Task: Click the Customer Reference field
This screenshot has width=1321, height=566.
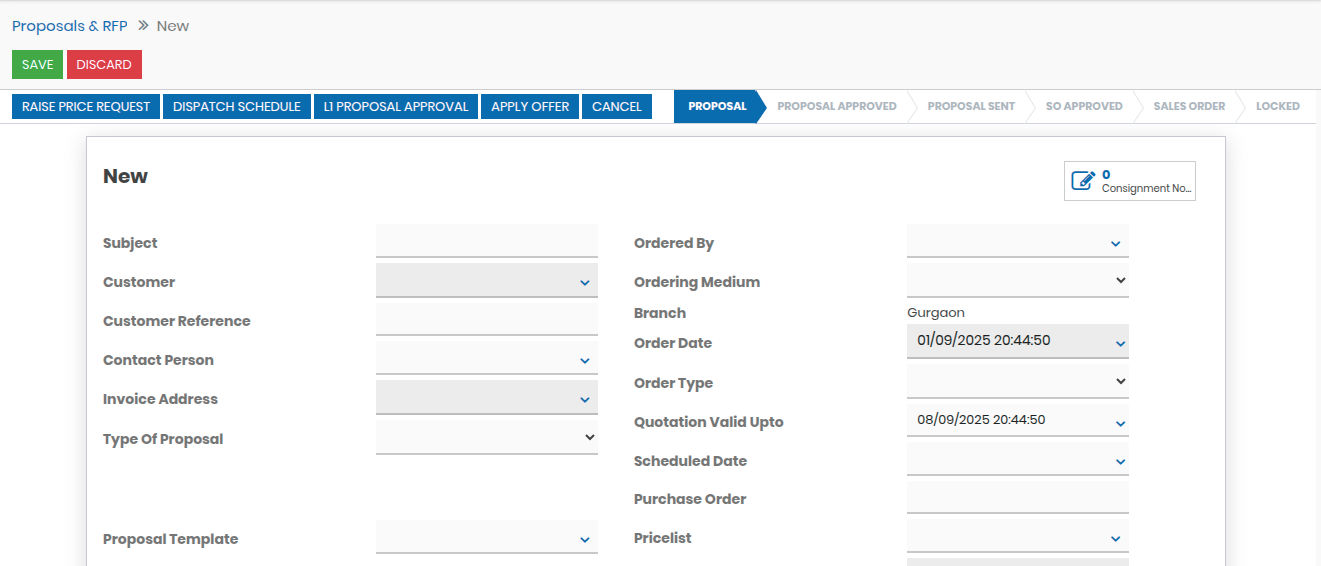Action: pyautogui.click(x=486, y=320)
